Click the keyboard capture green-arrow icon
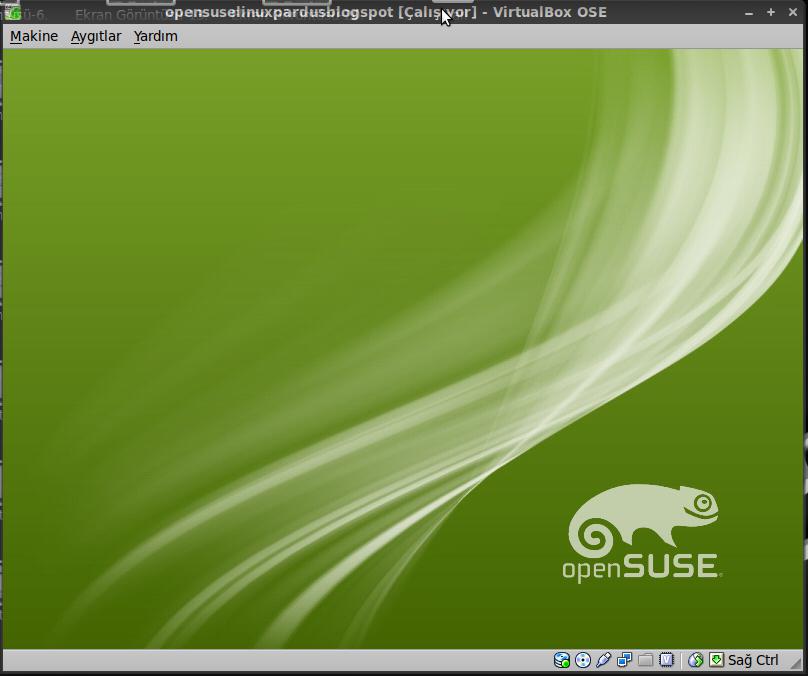Image resolution: width=808 pixels, height=676 pixels. (715, 659)
